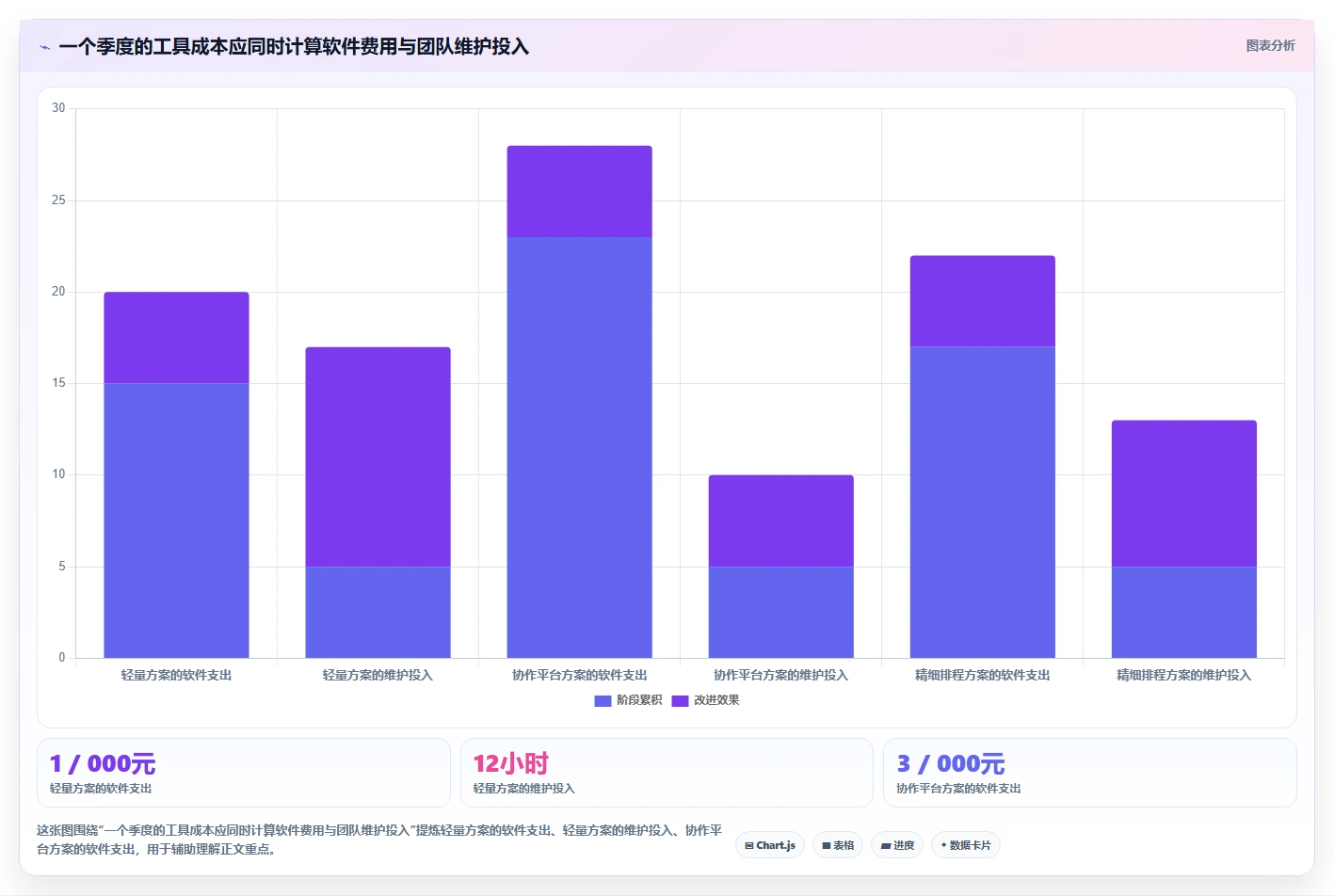Click the 进度 tag
The height and width of the screenshot is (896, 1334).
click(x=897, y=845)
